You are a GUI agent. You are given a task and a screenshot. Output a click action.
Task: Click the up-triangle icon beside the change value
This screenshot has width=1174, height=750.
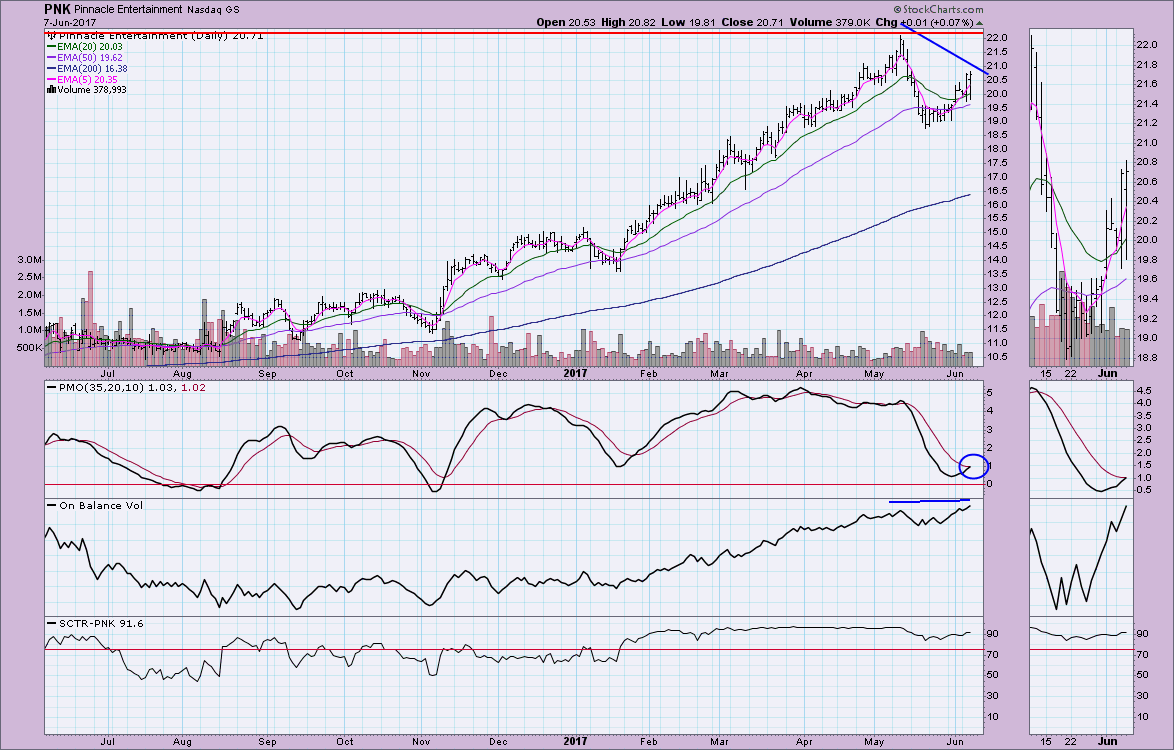click(979, 23)
